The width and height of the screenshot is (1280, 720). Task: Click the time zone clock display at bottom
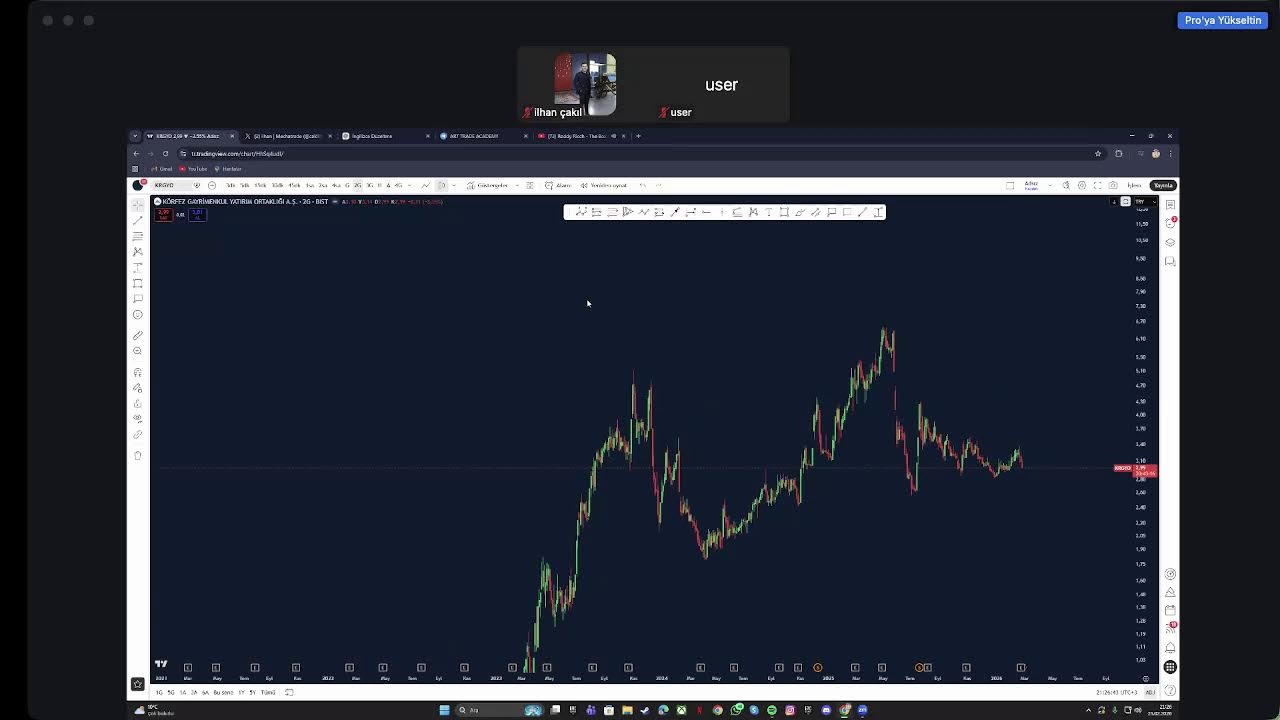[x=1118, y=692]
